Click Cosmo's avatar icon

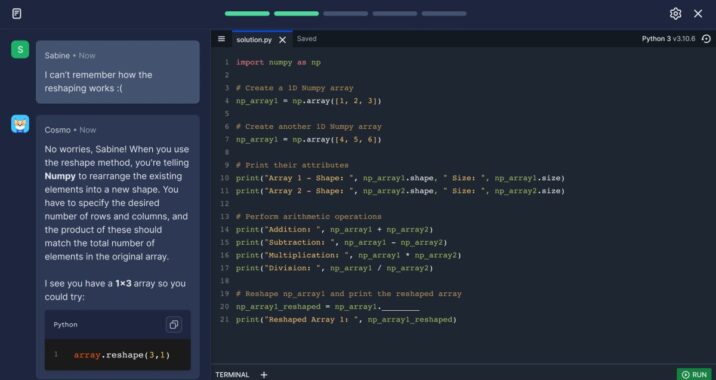[x=20, y=124]
